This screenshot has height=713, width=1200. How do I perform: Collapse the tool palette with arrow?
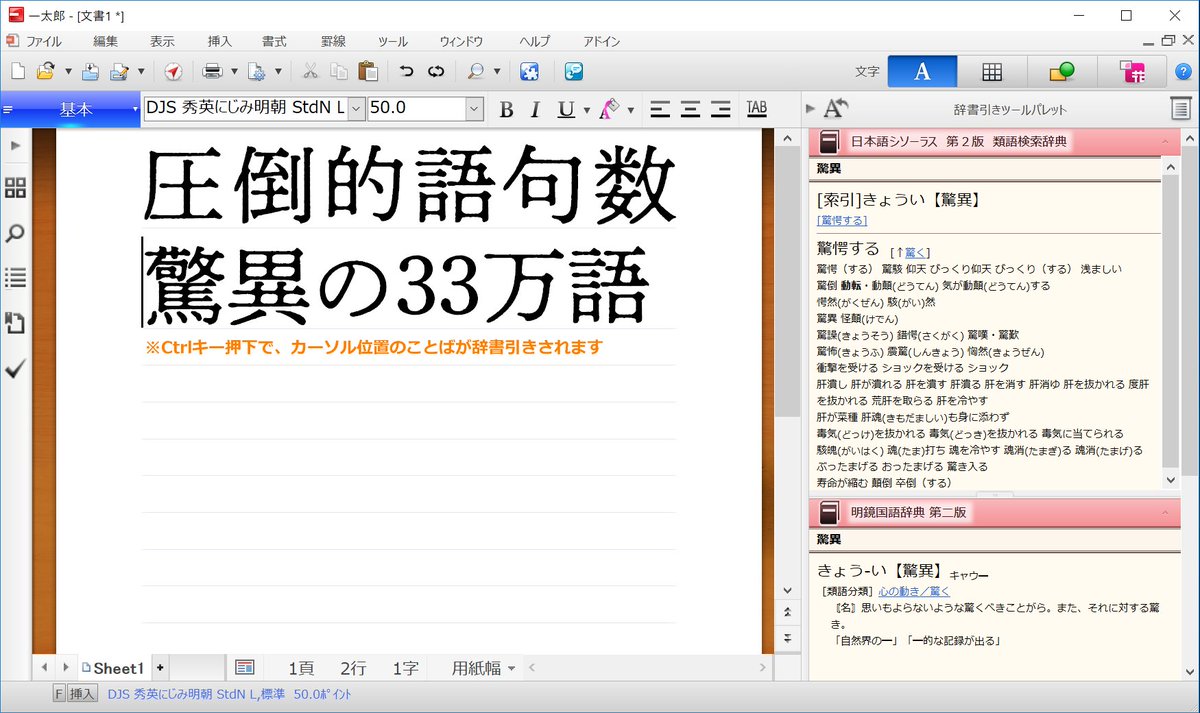point(810,109)
